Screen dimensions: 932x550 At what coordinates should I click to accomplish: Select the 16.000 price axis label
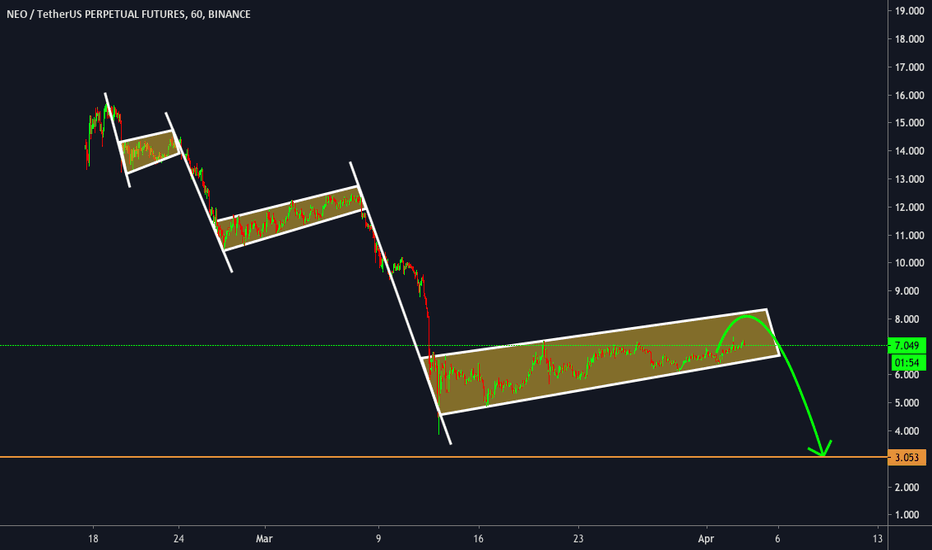point(909,95)
